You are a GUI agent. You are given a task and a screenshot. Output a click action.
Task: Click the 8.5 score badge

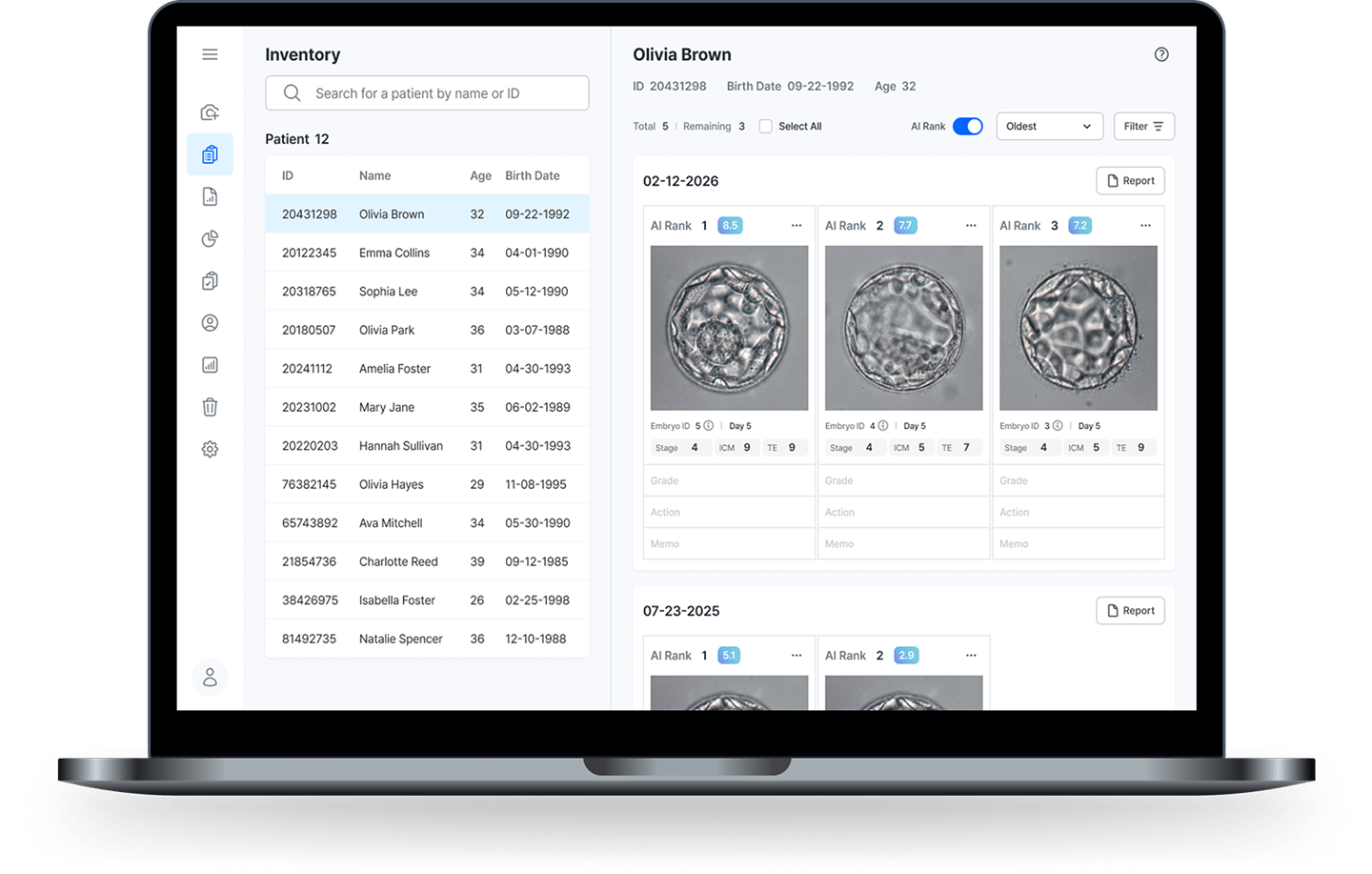(x=730, y=226)
